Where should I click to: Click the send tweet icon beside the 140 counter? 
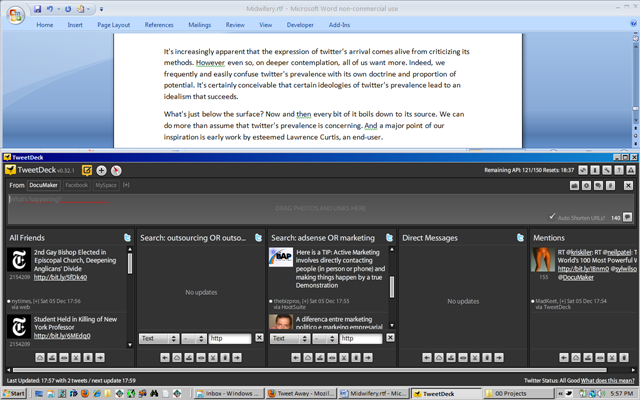(627, 217)
